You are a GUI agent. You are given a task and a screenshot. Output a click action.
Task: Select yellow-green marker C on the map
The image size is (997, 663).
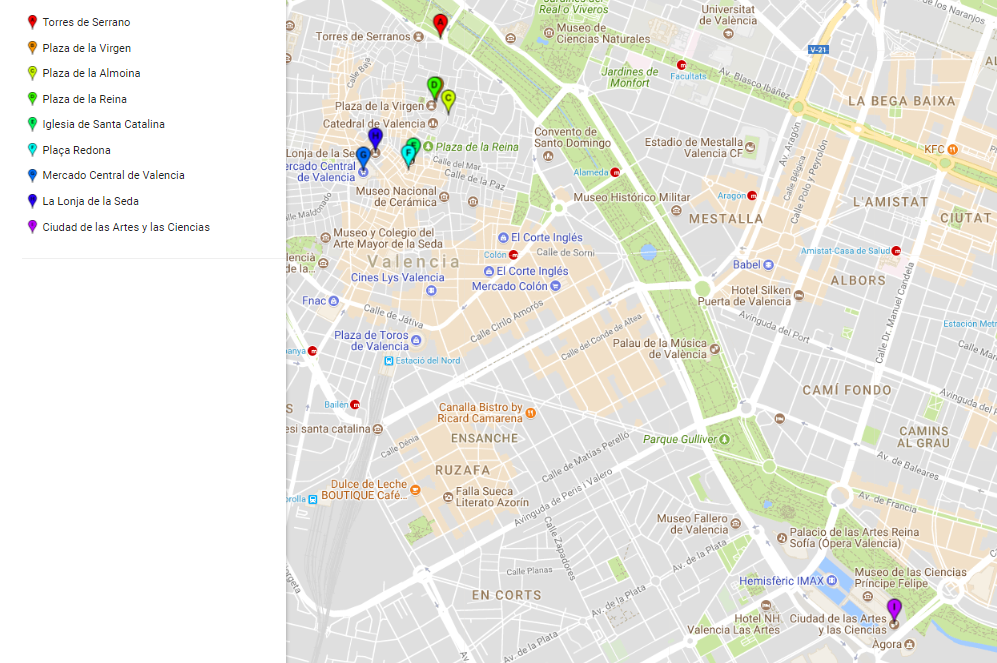pos(449,100)
